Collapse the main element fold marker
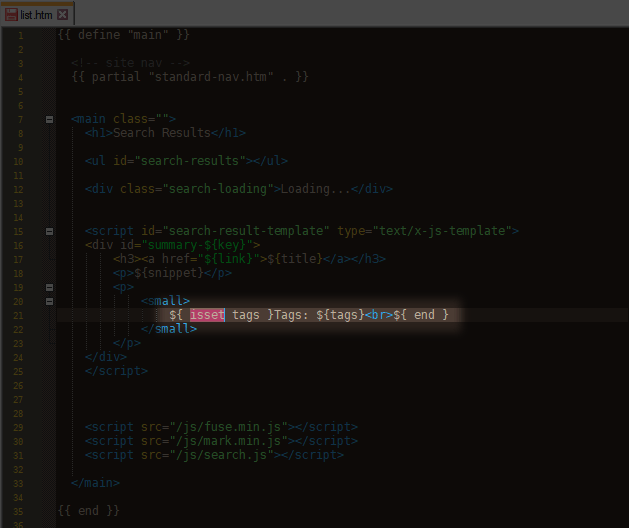The height and width of the screenshot is (528, 629). [x=49, y=119]
